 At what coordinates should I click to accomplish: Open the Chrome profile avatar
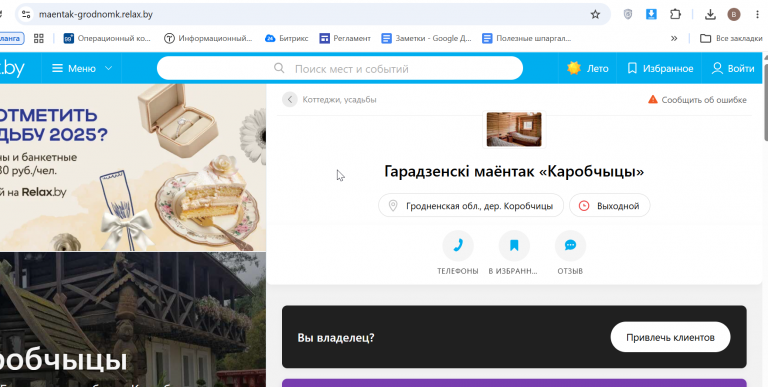(x=733, y=14)
